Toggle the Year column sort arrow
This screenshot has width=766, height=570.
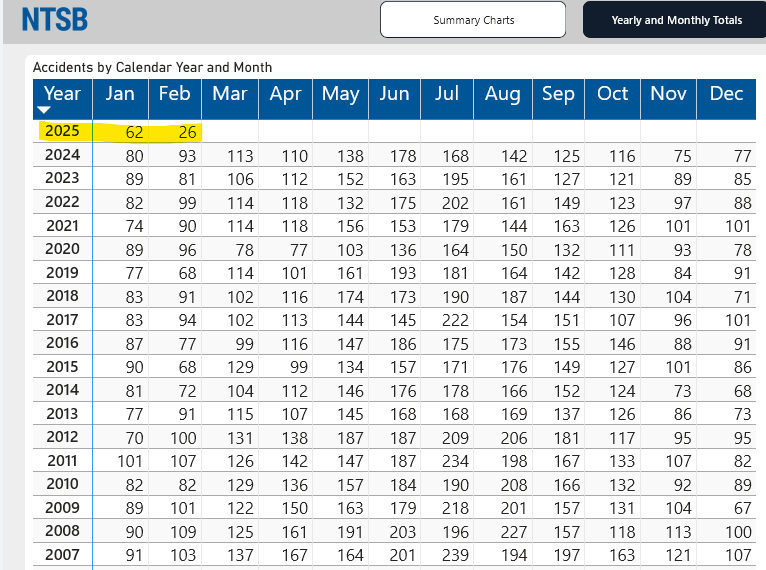(44, 110)
